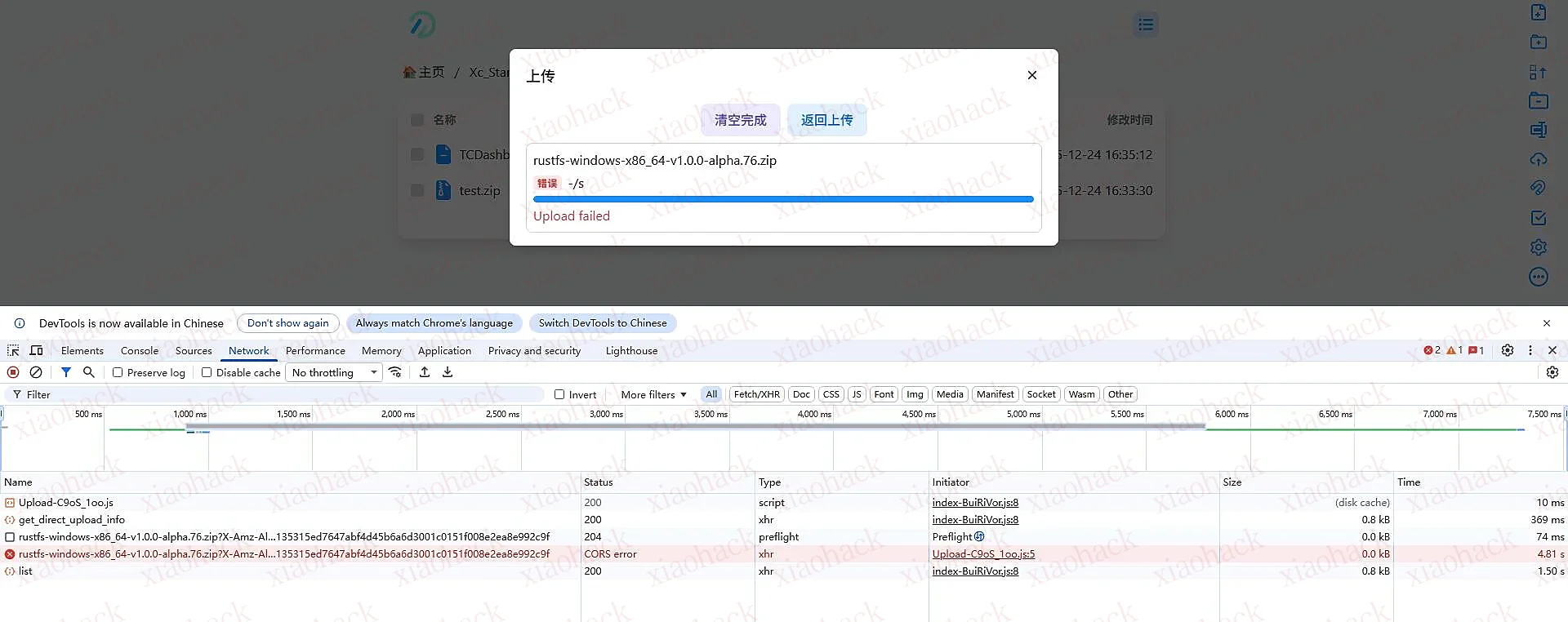
Task: Open the Performance tab
Action: [x=315, y=350]
